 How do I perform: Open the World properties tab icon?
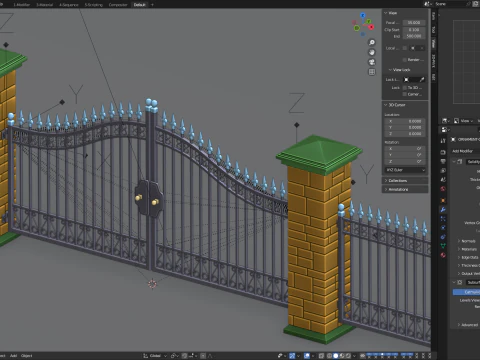tap(443, 189)
